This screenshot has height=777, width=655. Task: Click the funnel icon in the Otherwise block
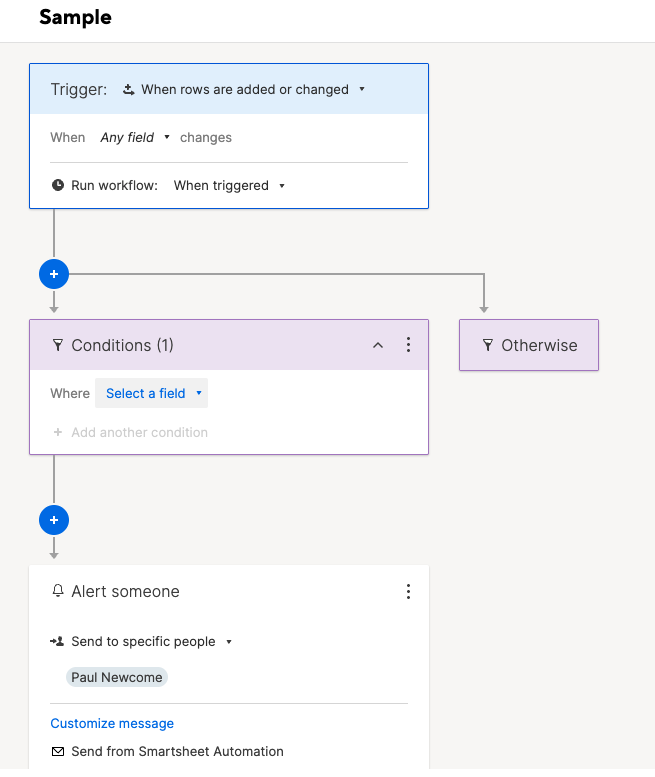[x=488, y=345]
